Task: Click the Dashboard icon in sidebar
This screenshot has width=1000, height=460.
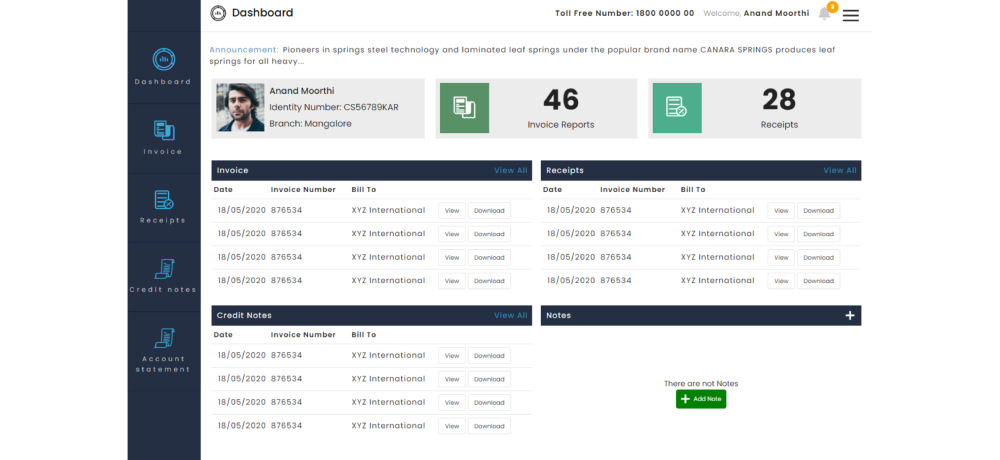Action: [x=164, y=60]
